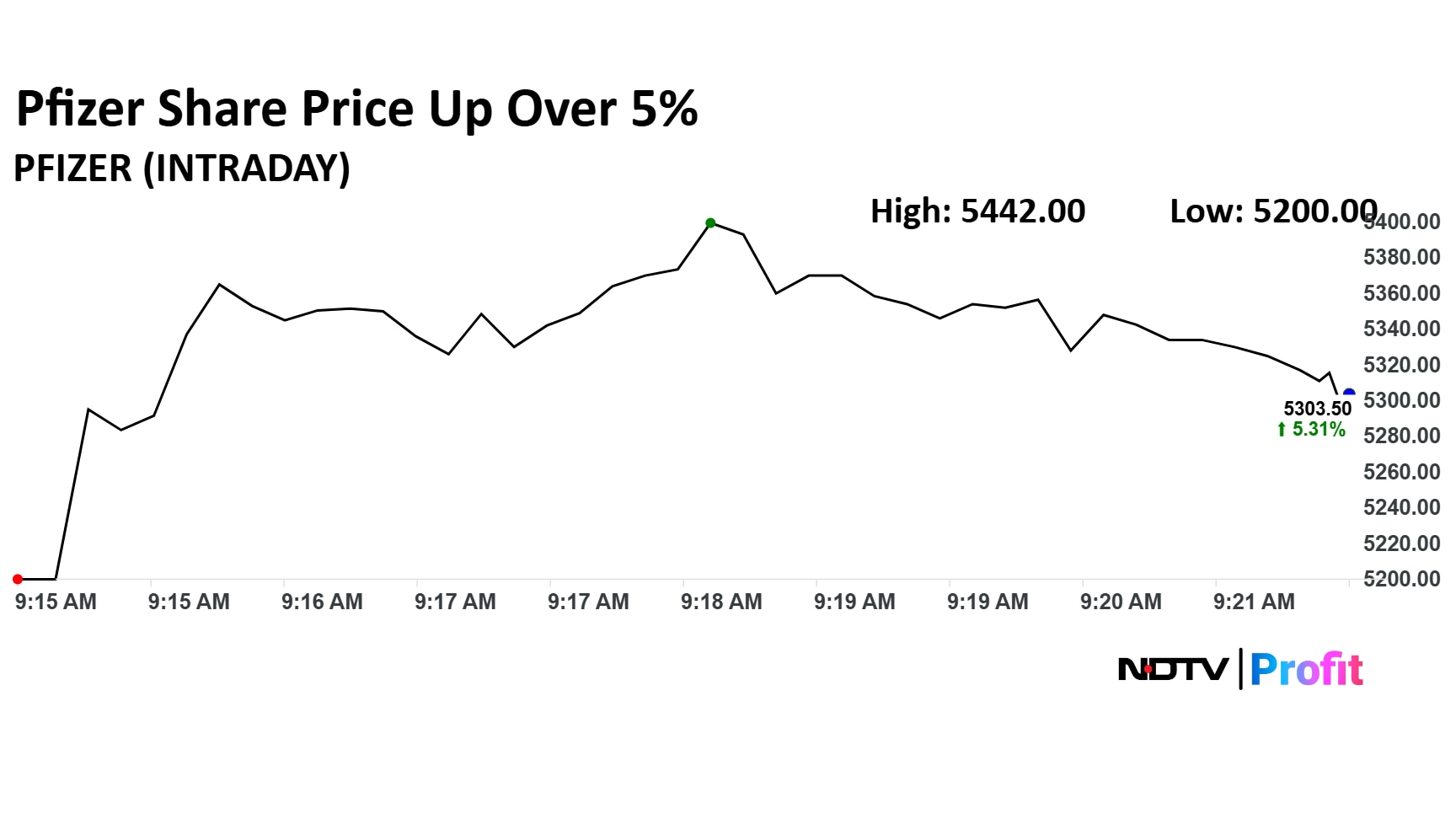Click the 9:18 AM time axis label
1456x819 pixels.
tap(721, 602)
